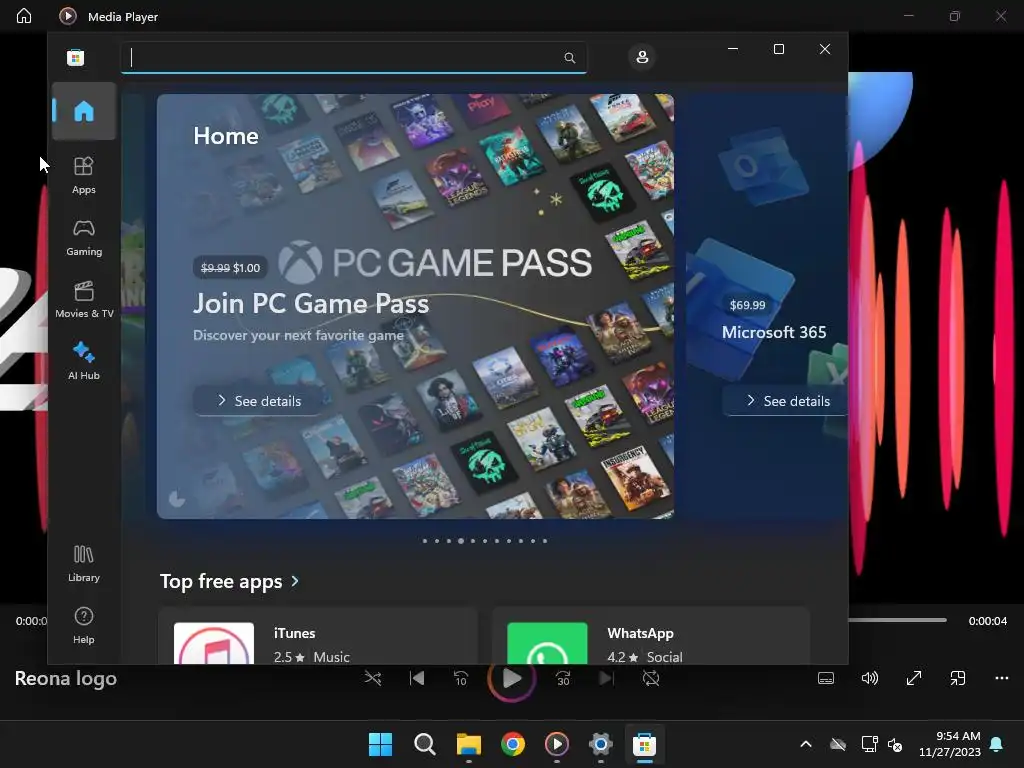Image resolution: width=1024 pixels, height=768 pixels.
Task: Go to previous track in Media Player
Action: click(417, 679)
